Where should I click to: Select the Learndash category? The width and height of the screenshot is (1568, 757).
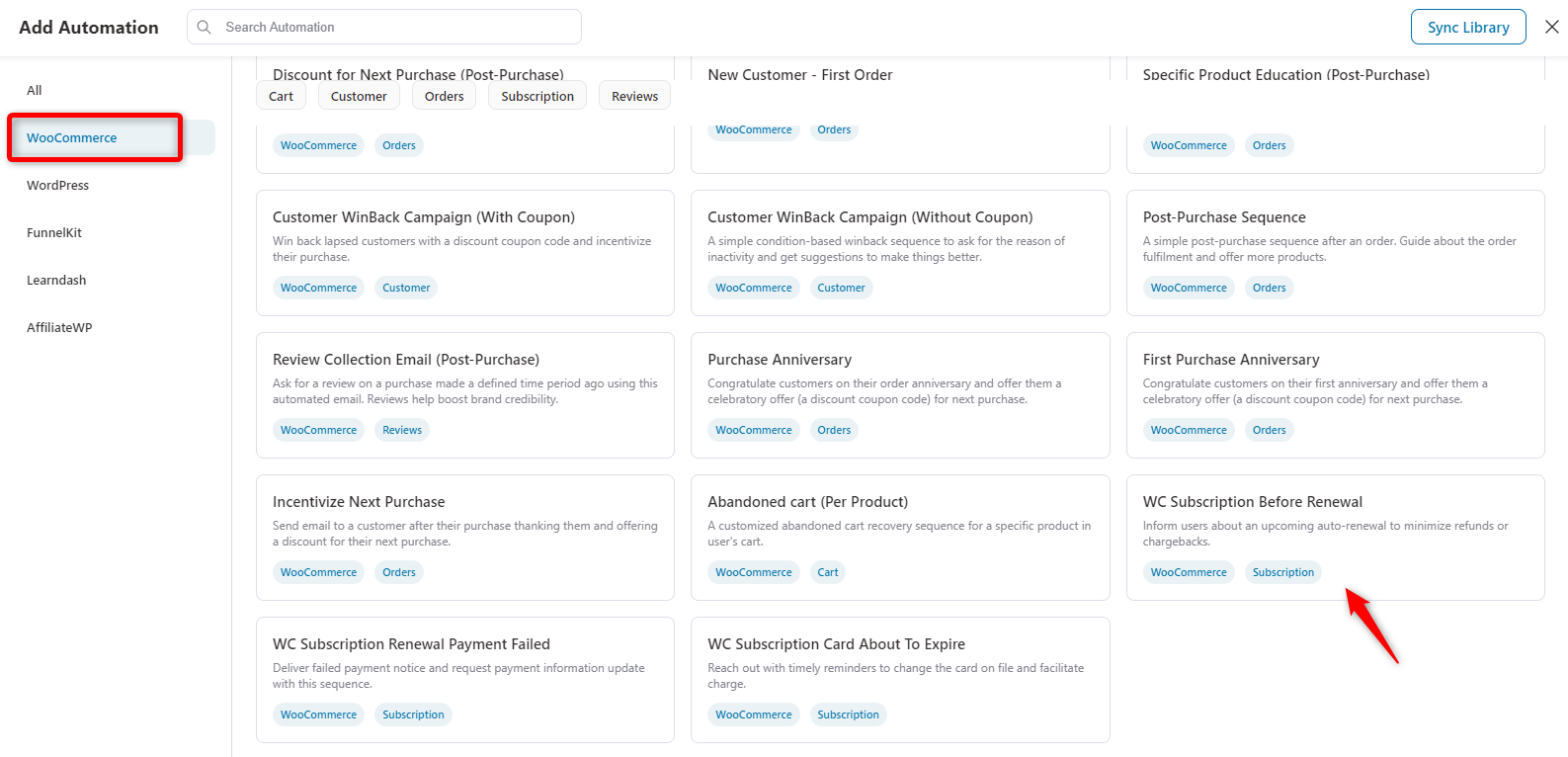56,280
